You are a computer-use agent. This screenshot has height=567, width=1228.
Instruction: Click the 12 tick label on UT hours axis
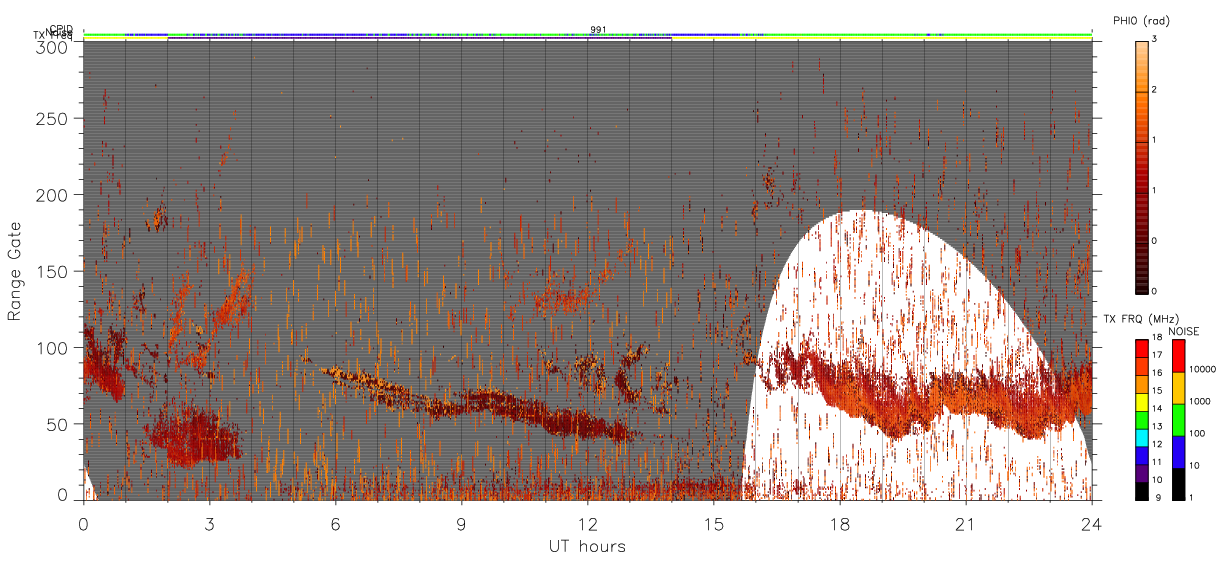[x=588, y=524]
